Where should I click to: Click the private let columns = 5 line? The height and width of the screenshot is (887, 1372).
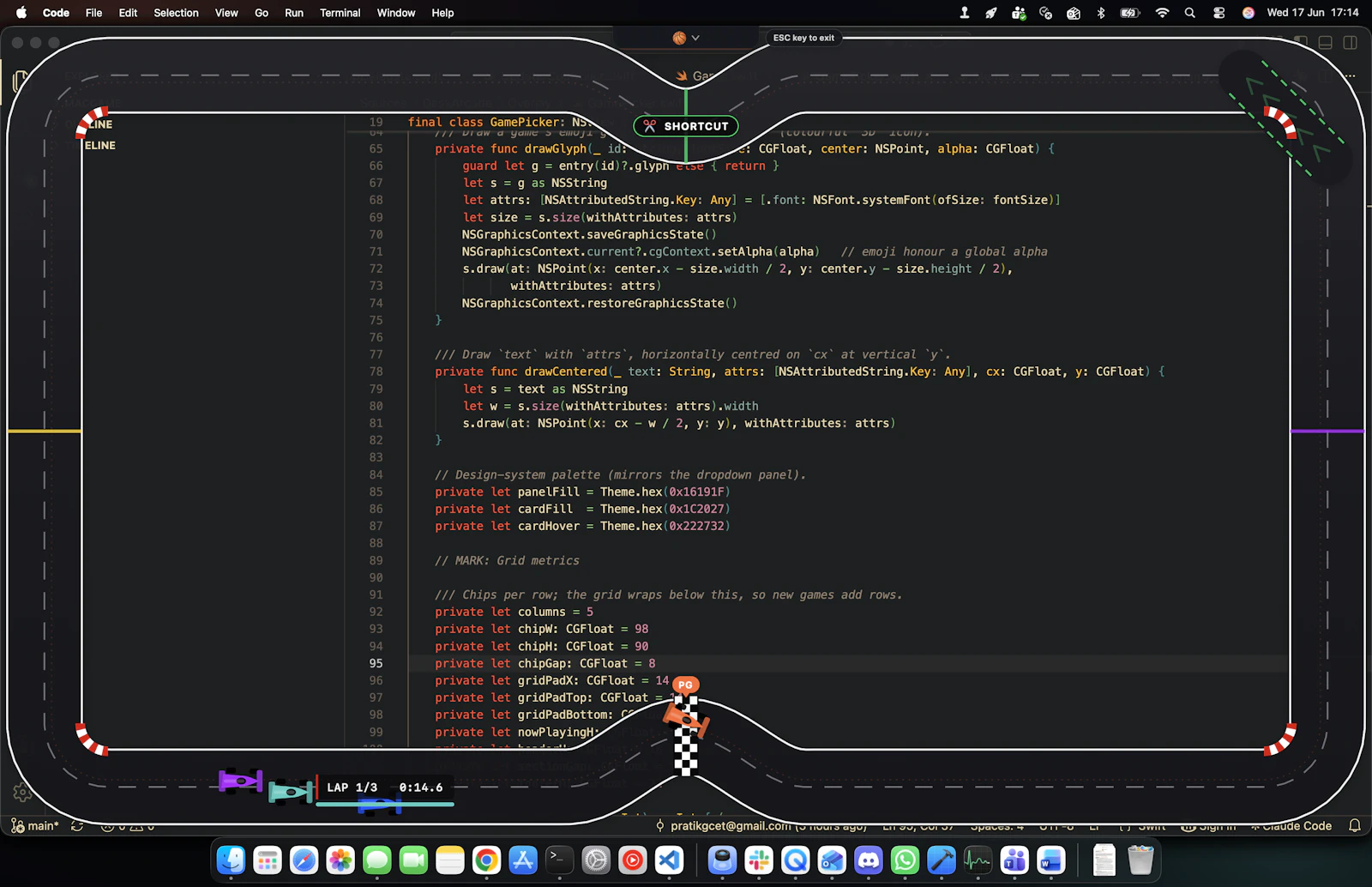514,612
